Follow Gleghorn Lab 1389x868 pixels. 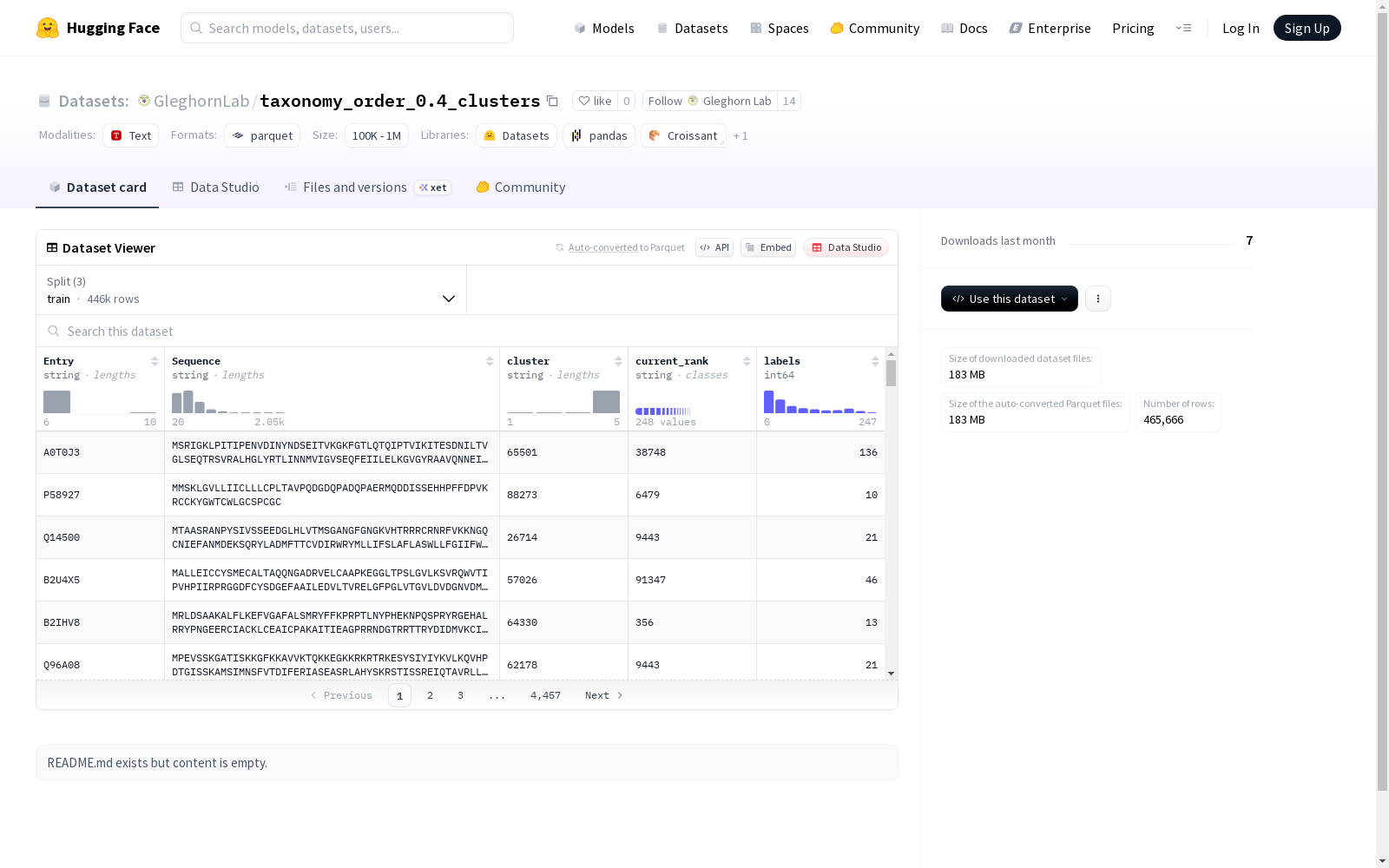tap(710, 101)
